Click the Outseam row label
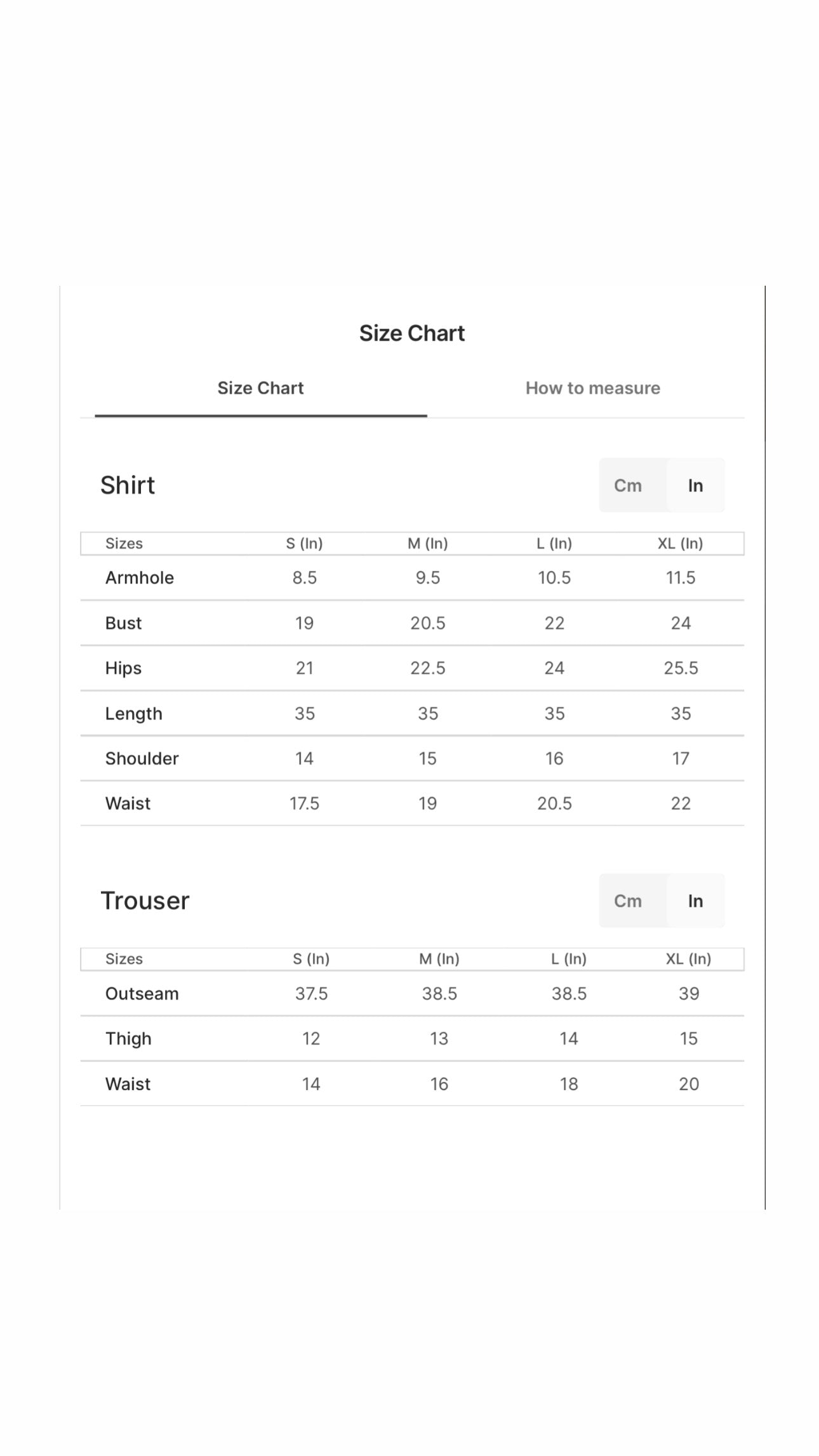The image size is (819, 1456). pos(142,994)
